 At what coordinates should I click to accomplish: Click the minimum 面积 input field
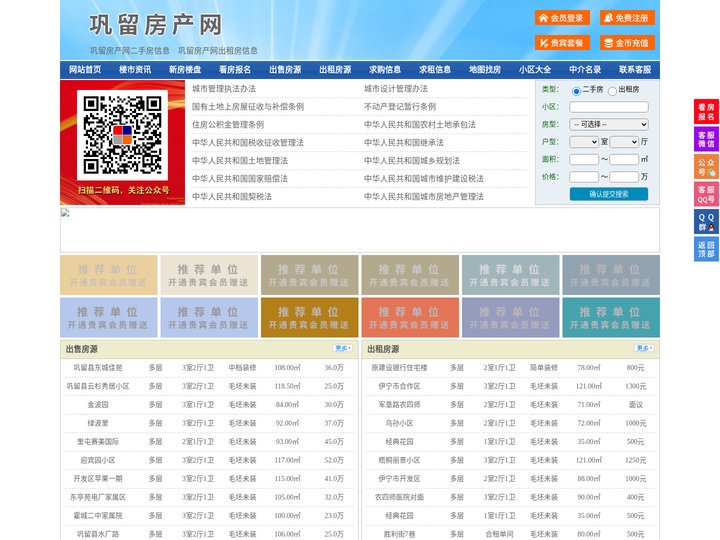(x=584, y=159)
